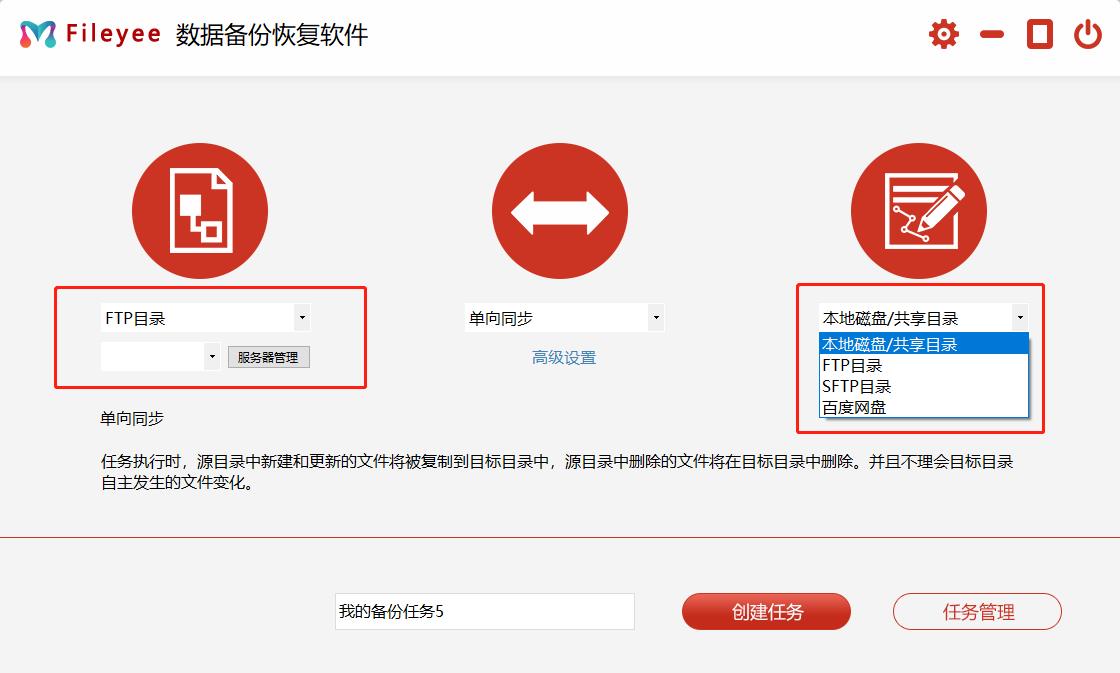Click the source directory file icon
This screenshot has height=673, width=1120.
(x=200, y=212)
